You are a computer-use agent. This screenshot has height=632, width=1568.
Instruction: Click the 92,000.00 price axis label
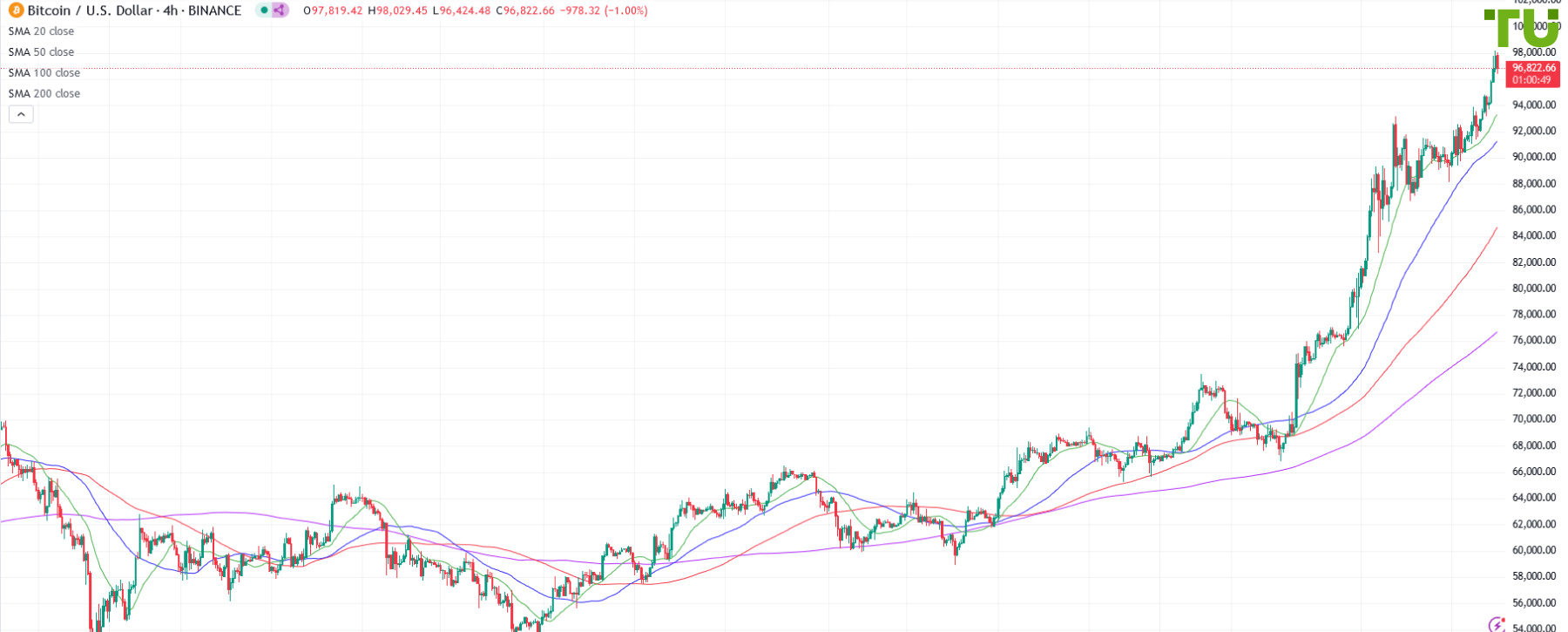point(1534,131)
